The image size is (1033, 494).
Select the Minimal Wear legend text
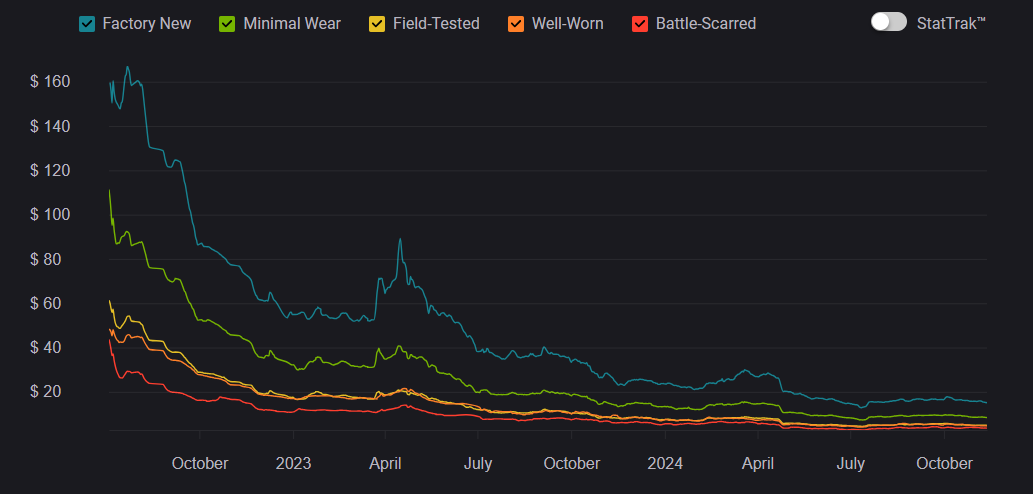click(x=292, y=23)
